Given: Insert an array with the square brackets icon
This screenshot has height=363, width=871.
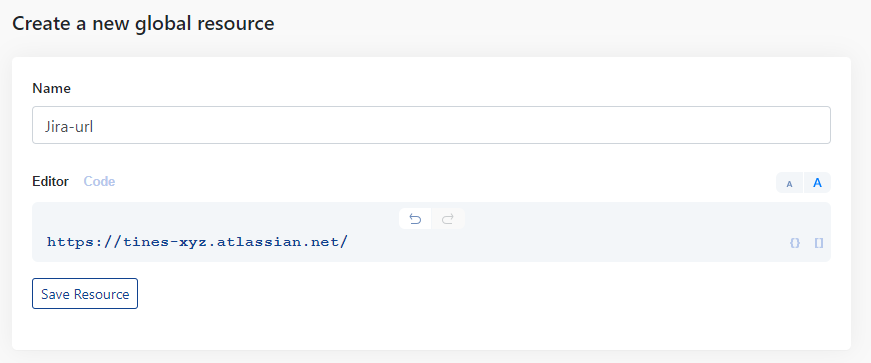Looking at the screenshot, I should (819, 243).
